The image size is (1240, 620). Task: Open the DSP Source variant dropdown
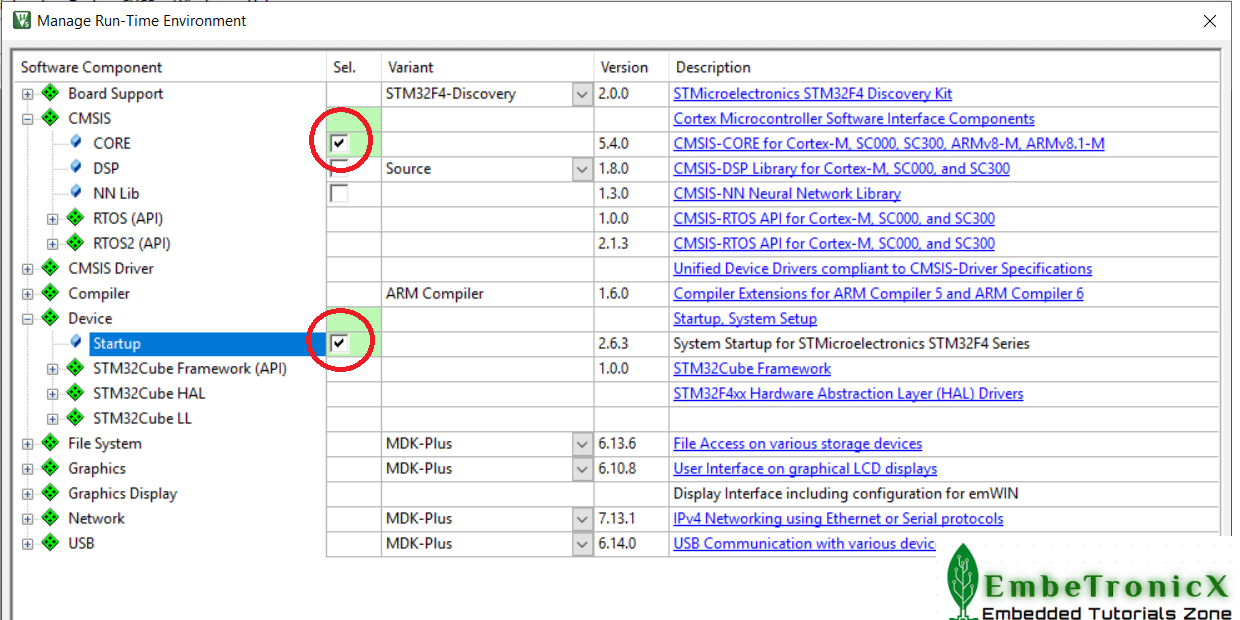(x=582, y=169)
